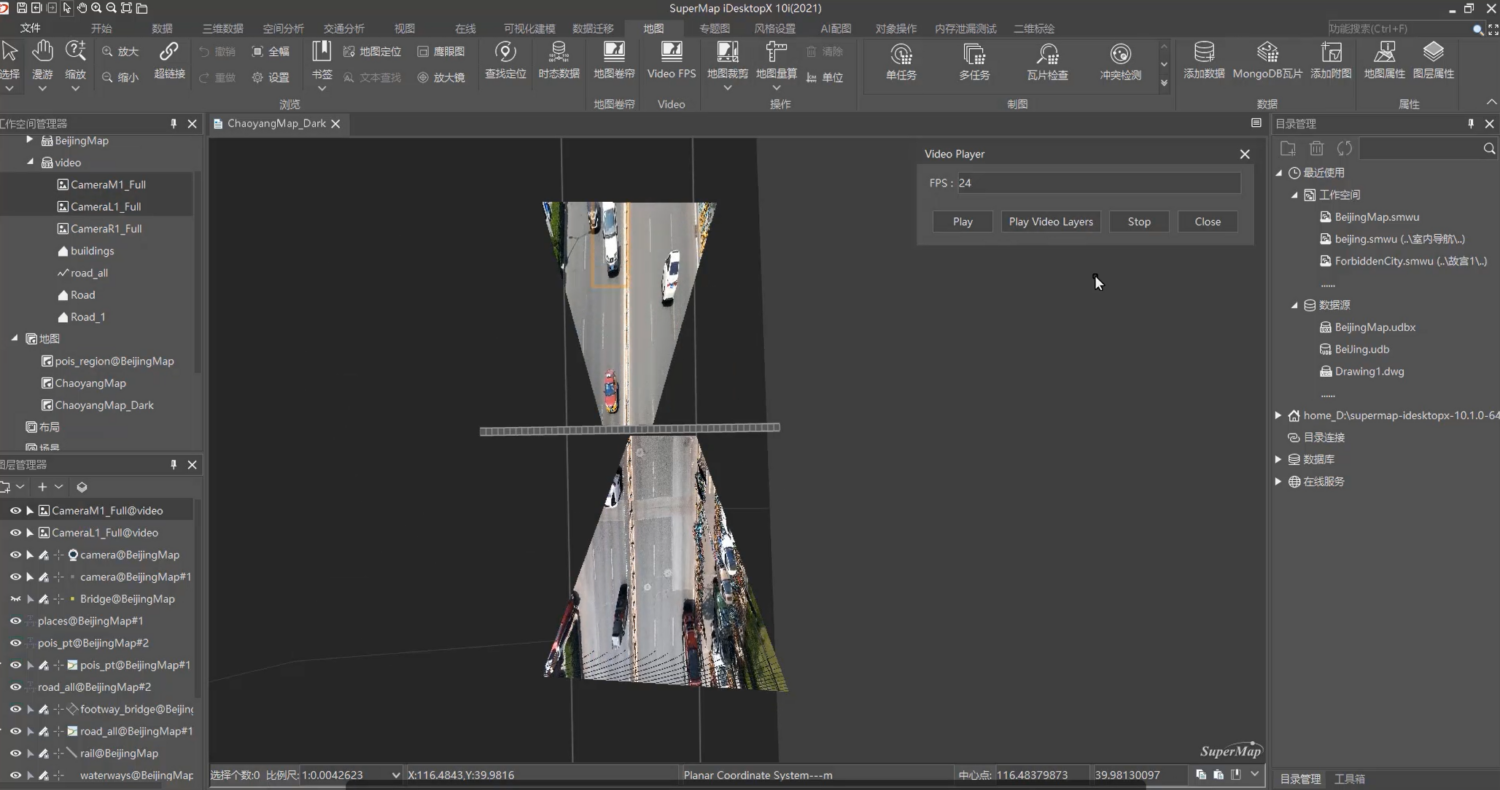
Task: Open the scale ratio dropdown in status bar
Action: pyautogui.click(x=397, y=775)
